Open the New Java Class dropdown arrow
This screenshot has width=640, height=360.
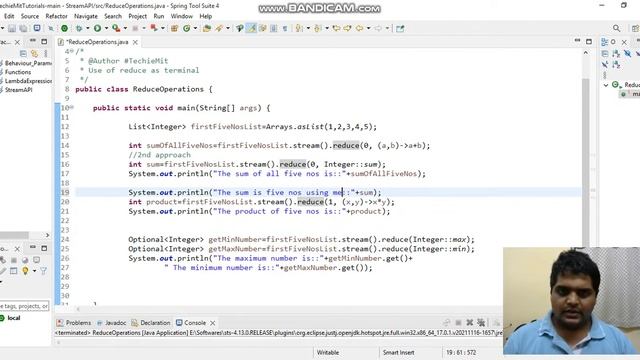point(195,28)
